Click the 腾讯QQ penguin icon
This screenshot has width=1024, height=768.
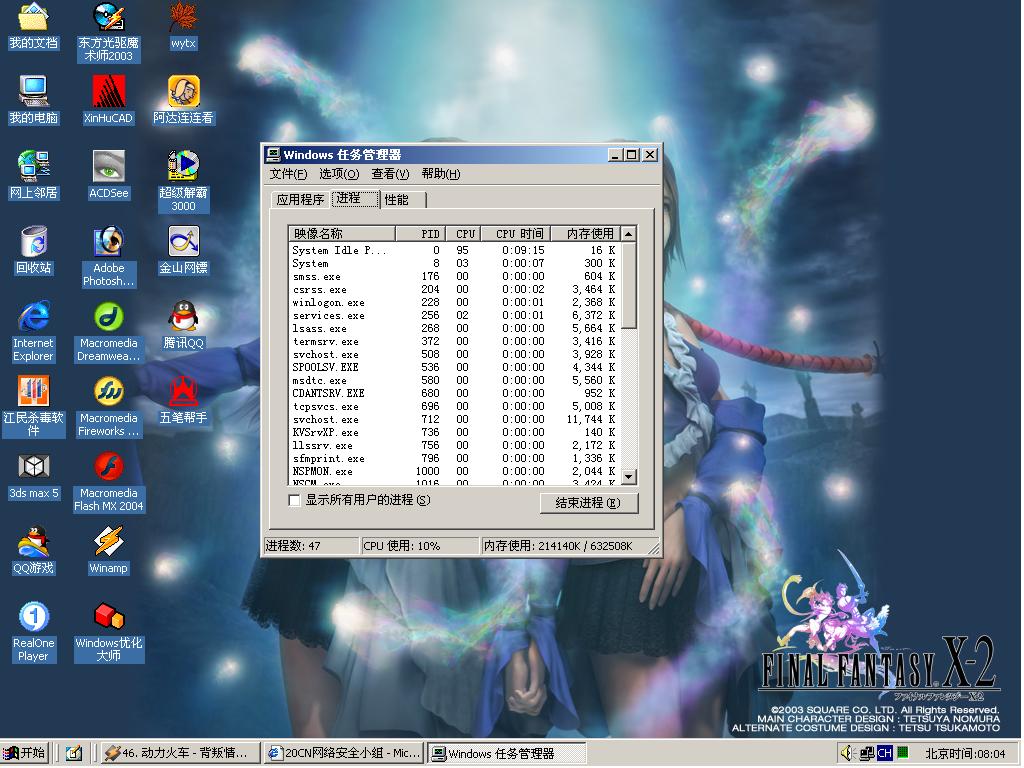[x=183, y=326]
